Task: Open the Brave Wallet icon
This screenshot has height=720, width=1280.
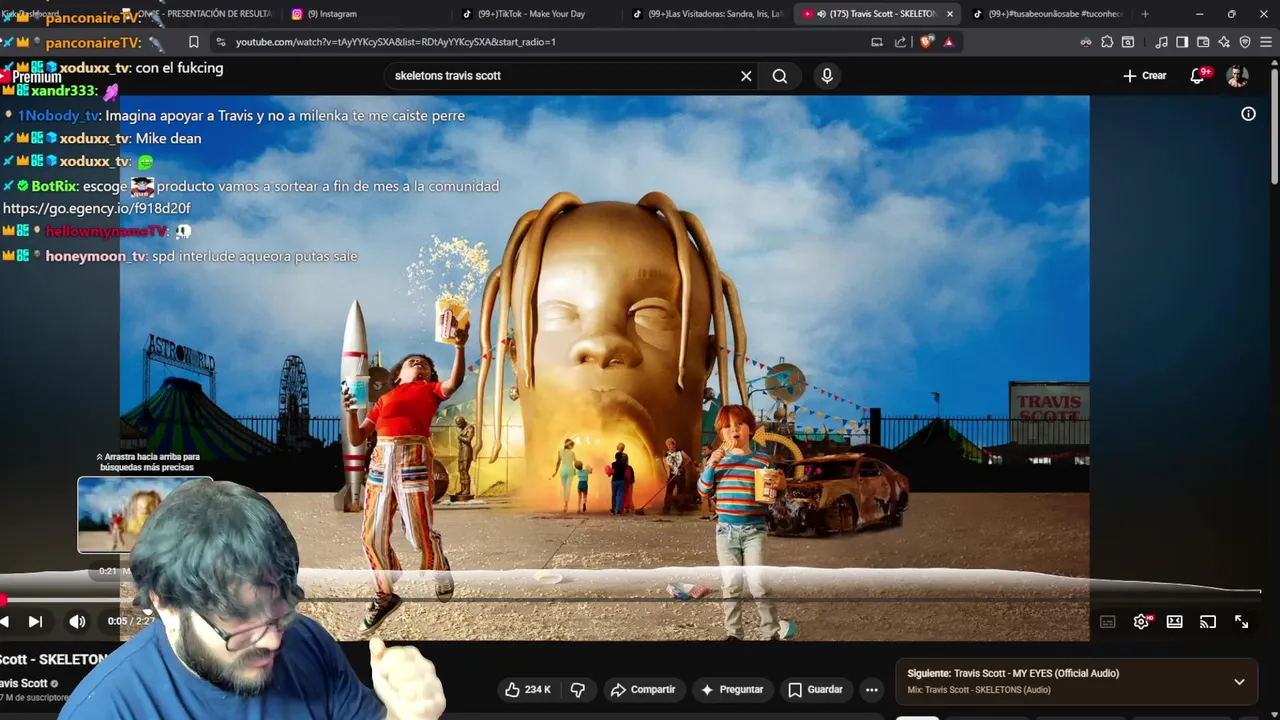Action: pos(1203,42)
